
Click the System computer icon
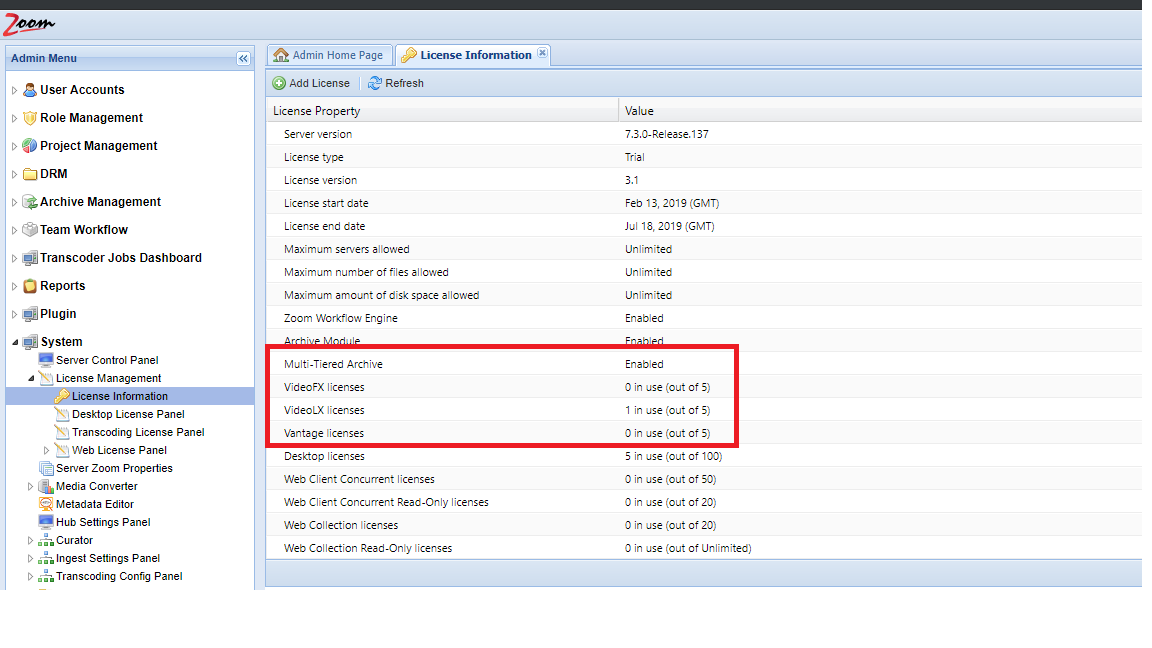click(x=30, y=342)
